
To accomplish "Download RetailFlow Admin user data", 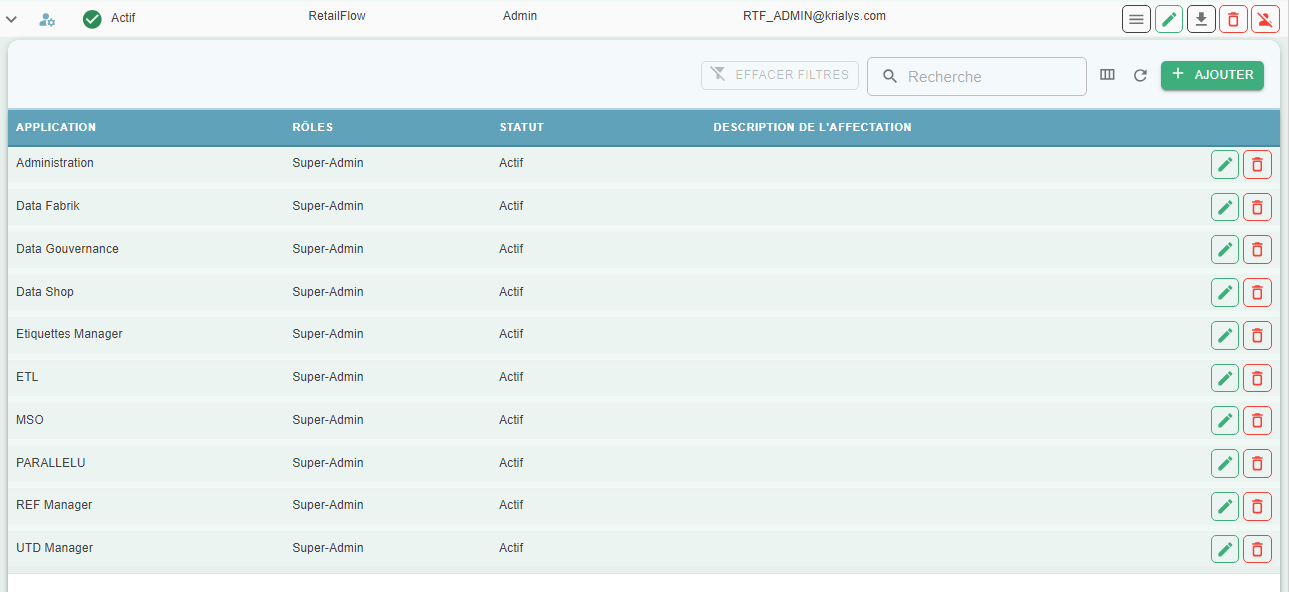I will click(x=1201, y=19).
